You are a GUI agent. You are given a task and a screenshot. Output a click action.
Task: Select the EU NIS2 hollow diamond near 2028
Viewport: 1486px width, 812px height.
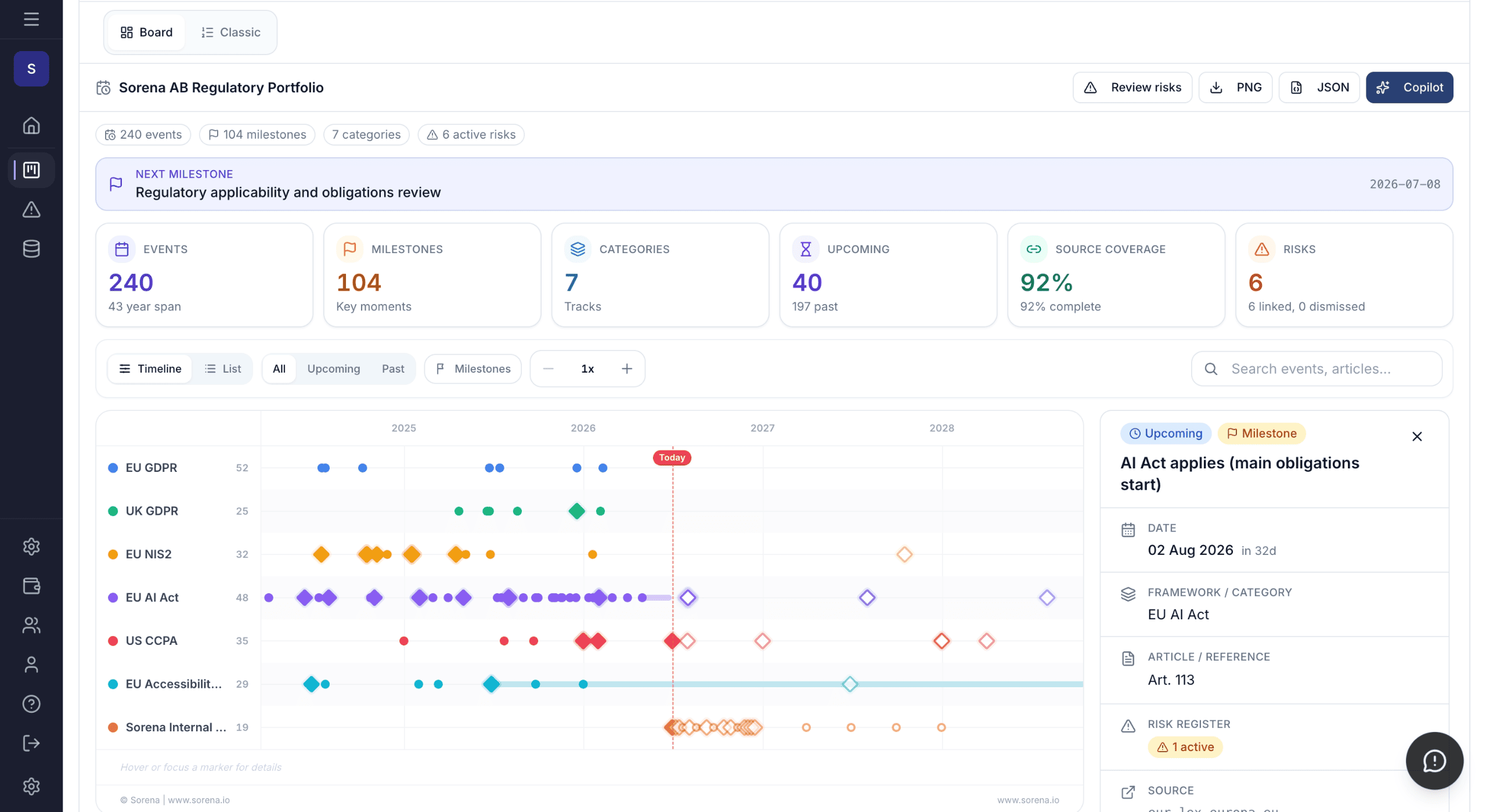[x=904, y=554]
